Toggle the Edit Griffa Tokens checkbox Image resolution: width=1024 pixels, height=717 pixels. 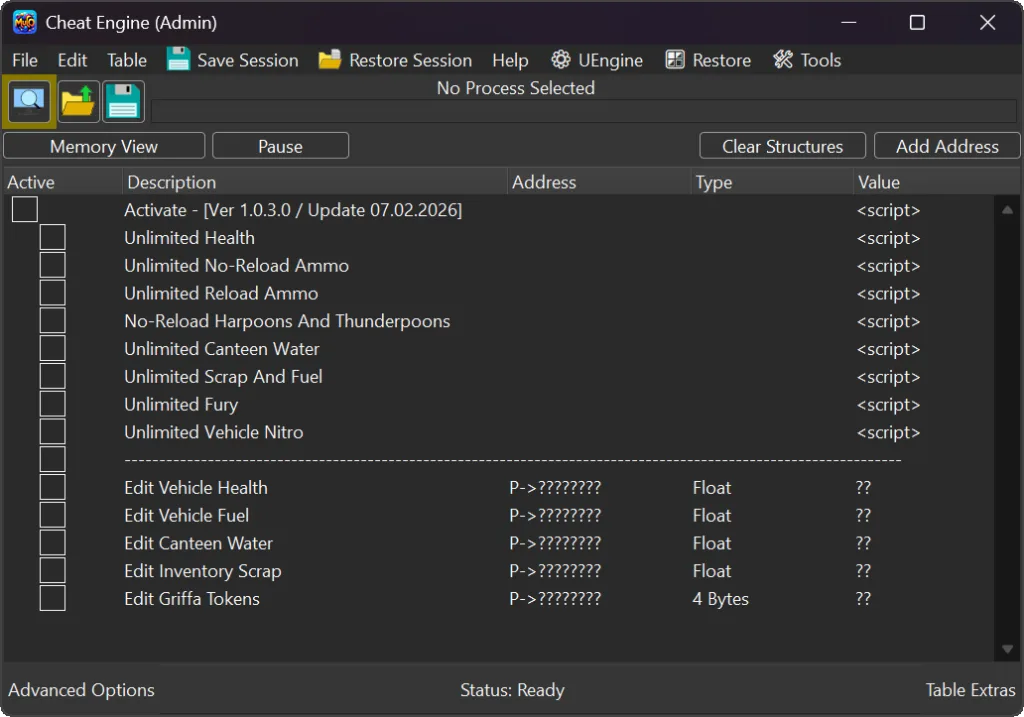click(52, 598)
